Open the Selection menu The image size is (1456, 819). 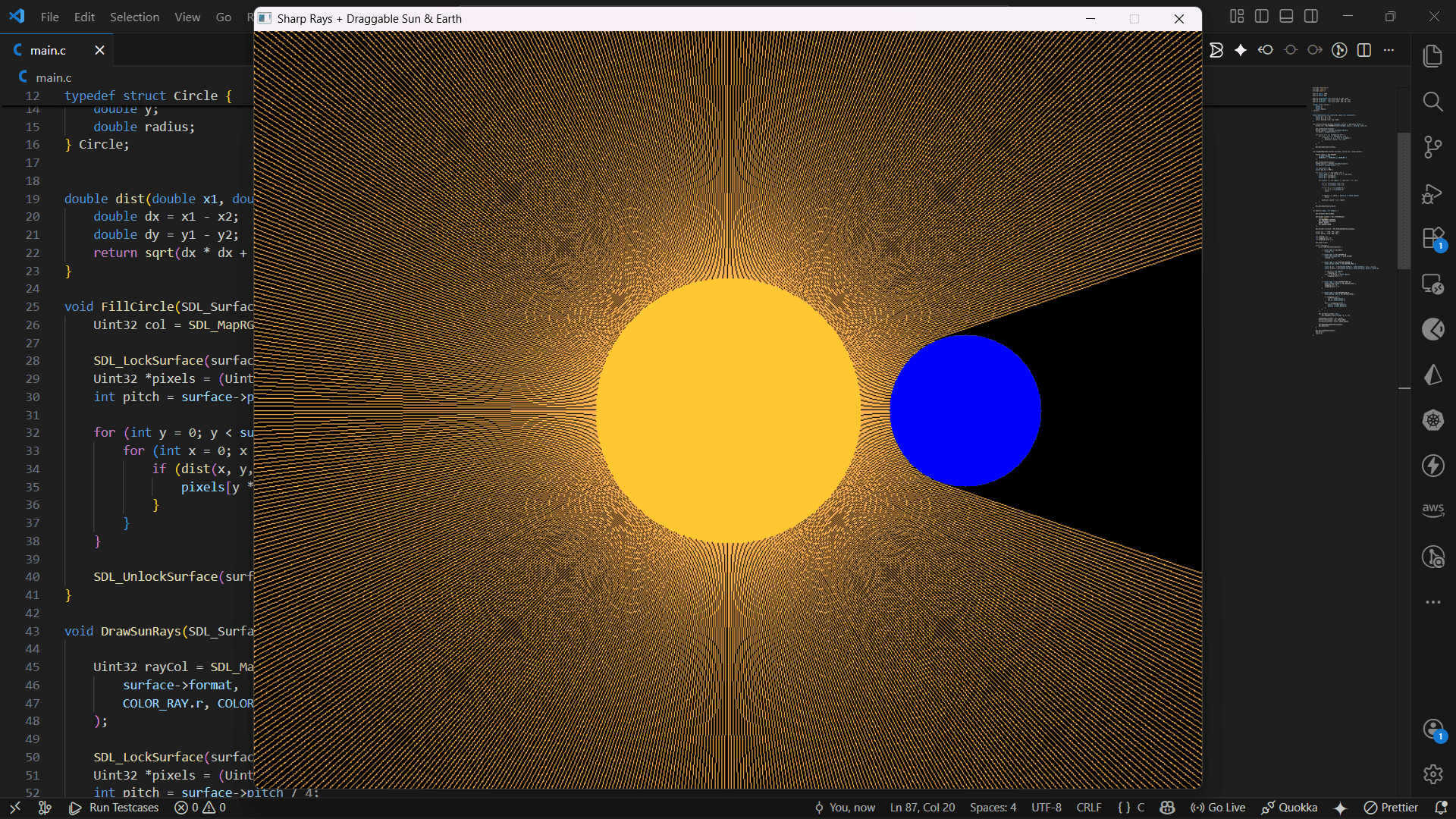[x=134, y=17]
